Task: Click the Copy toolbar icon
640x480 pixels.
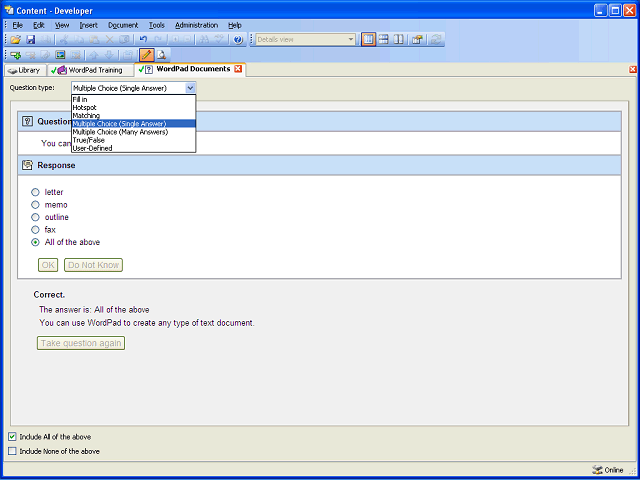Action: pyautogui.click(x=79, y=40)
